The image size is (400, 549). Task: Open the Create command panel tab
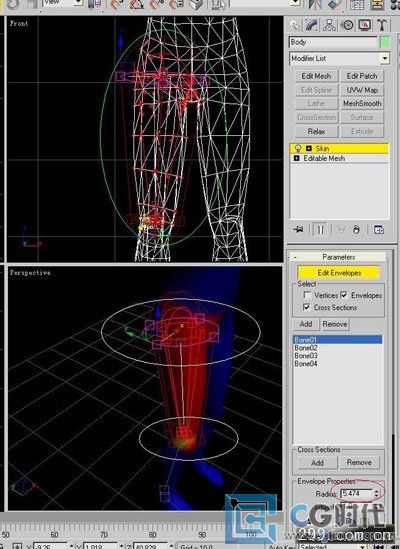point(295,26)
